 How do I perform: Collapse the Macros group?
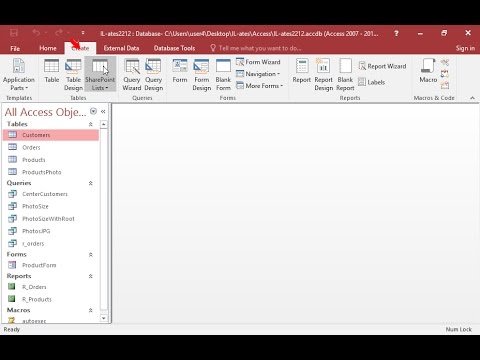[x=90, y=310]
